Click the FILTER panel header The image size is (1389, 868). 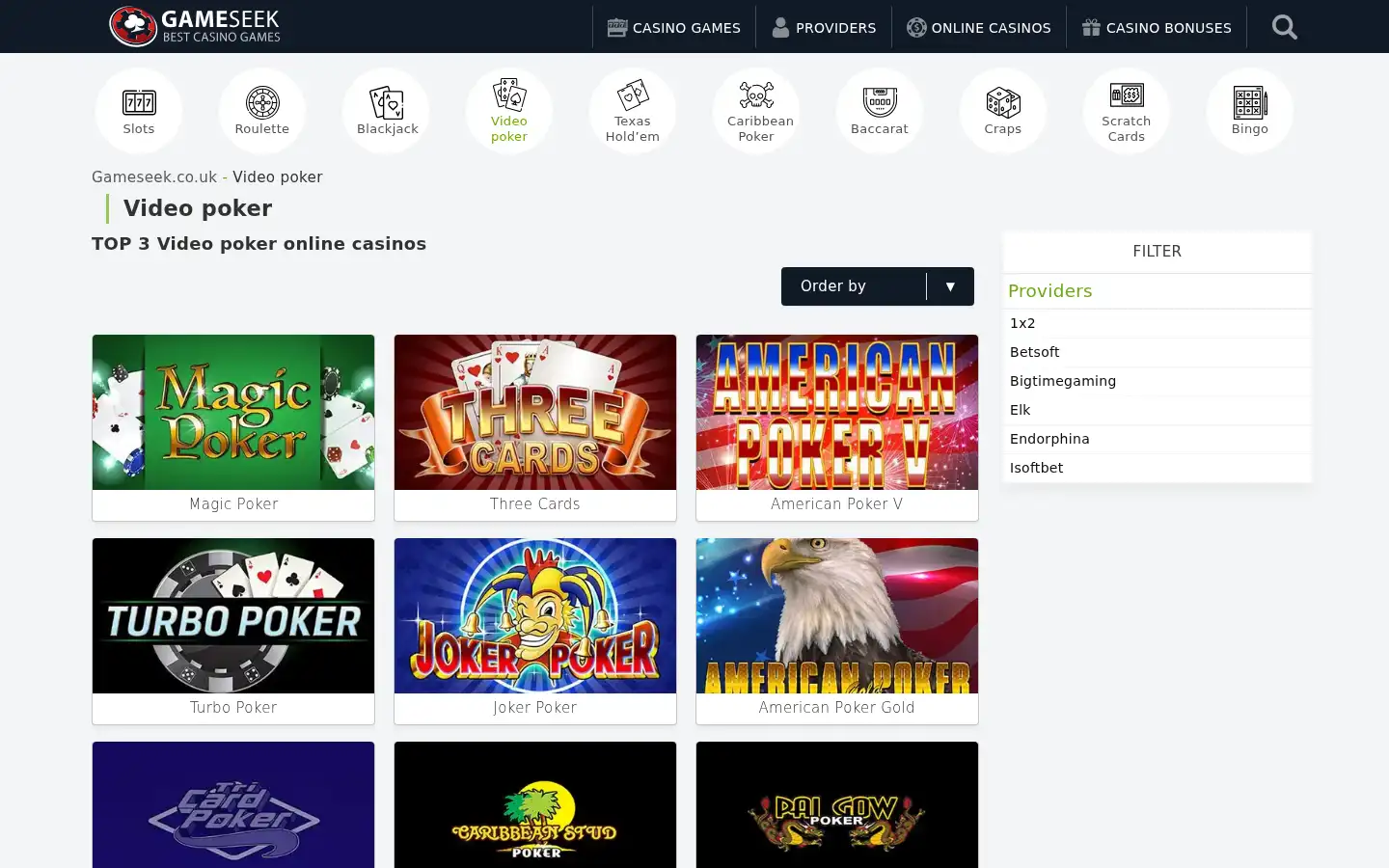click(1157, 252)
